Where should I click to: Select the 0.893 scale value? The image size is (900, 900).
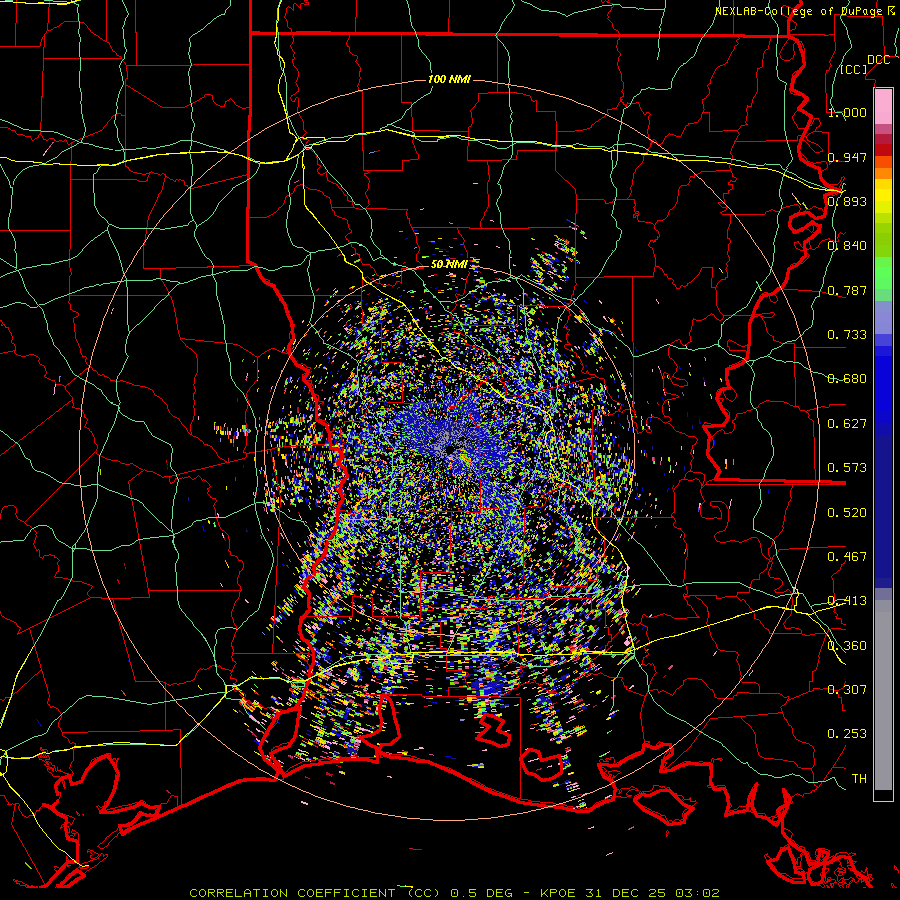[x=847, y=201]
